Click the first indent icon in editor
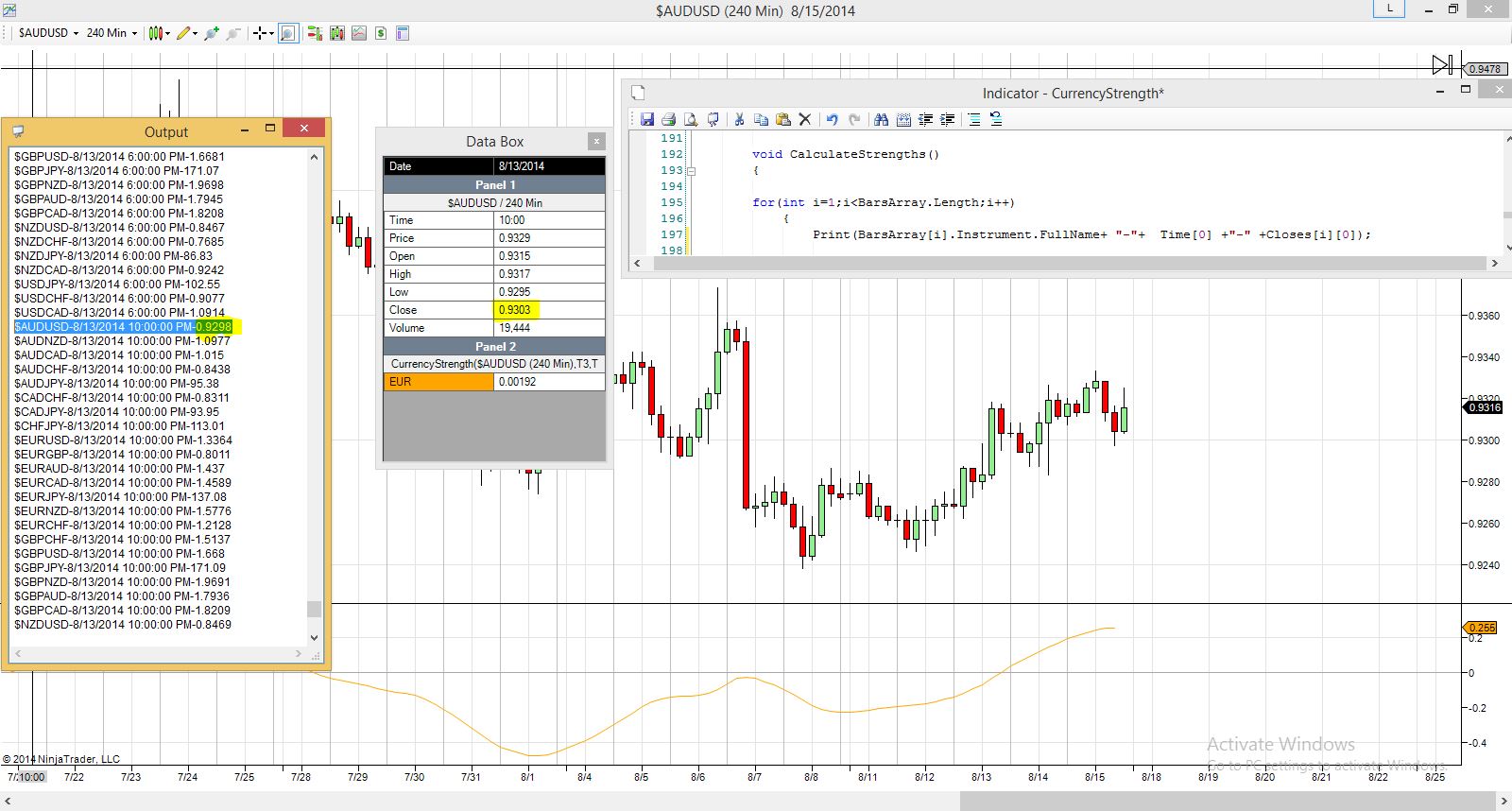Image resolution: width=1512 pixels, height=811 pixels. (926, 119)
